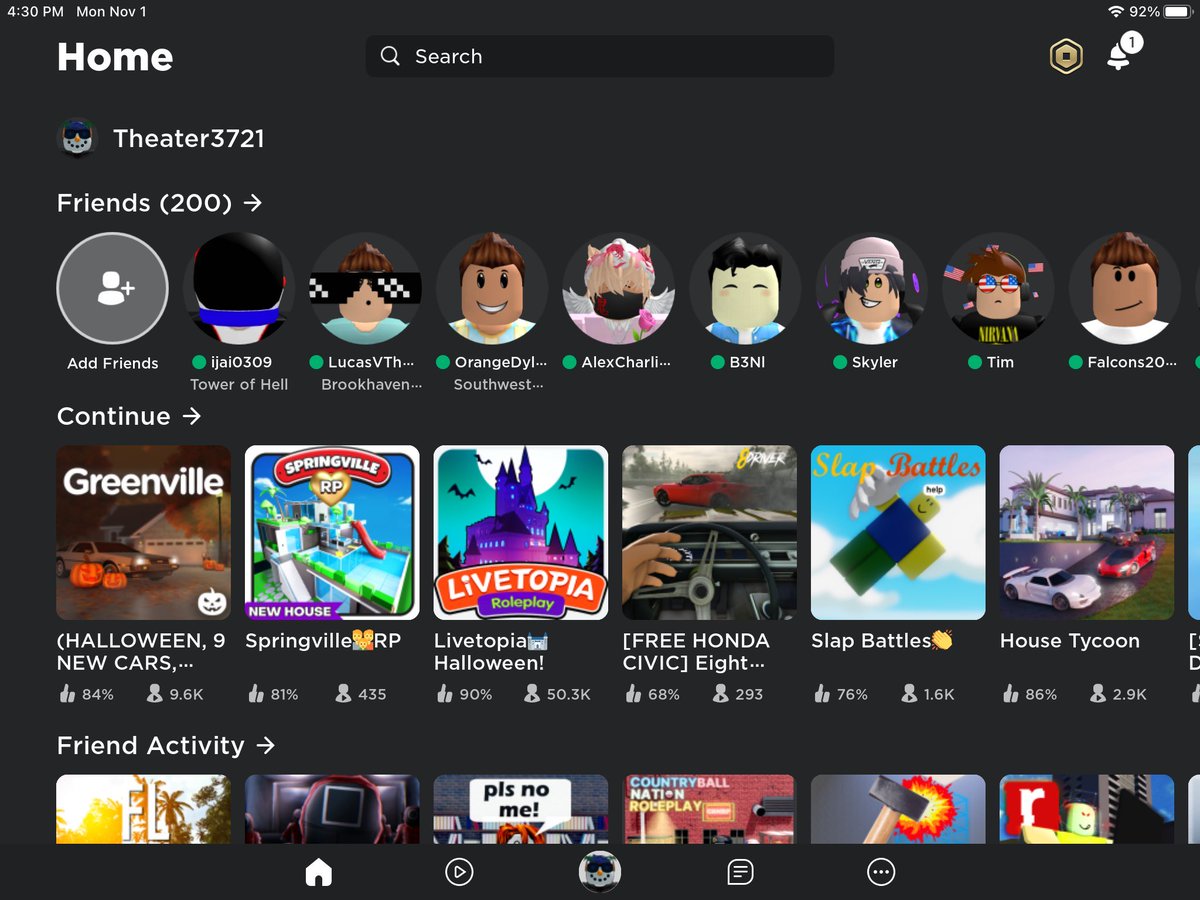This screenshot has width=1200, height=900.
Task: Click the 4:30 PM clock text
Action: tap(36, 12)
